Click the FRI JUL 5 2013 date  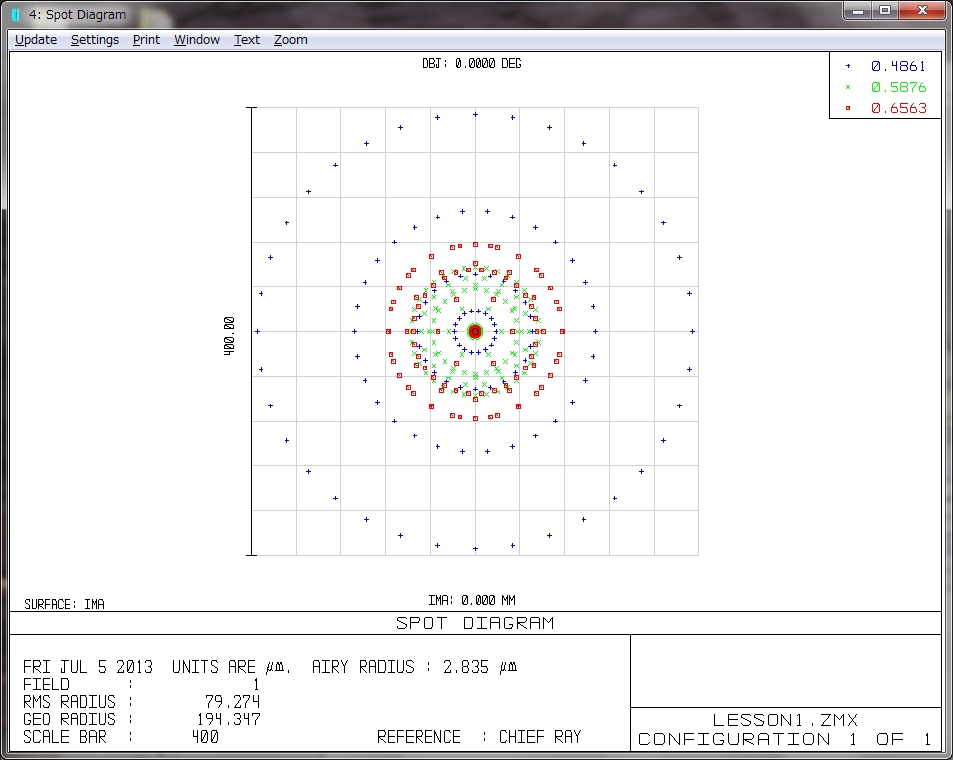(x=88, y=667)
